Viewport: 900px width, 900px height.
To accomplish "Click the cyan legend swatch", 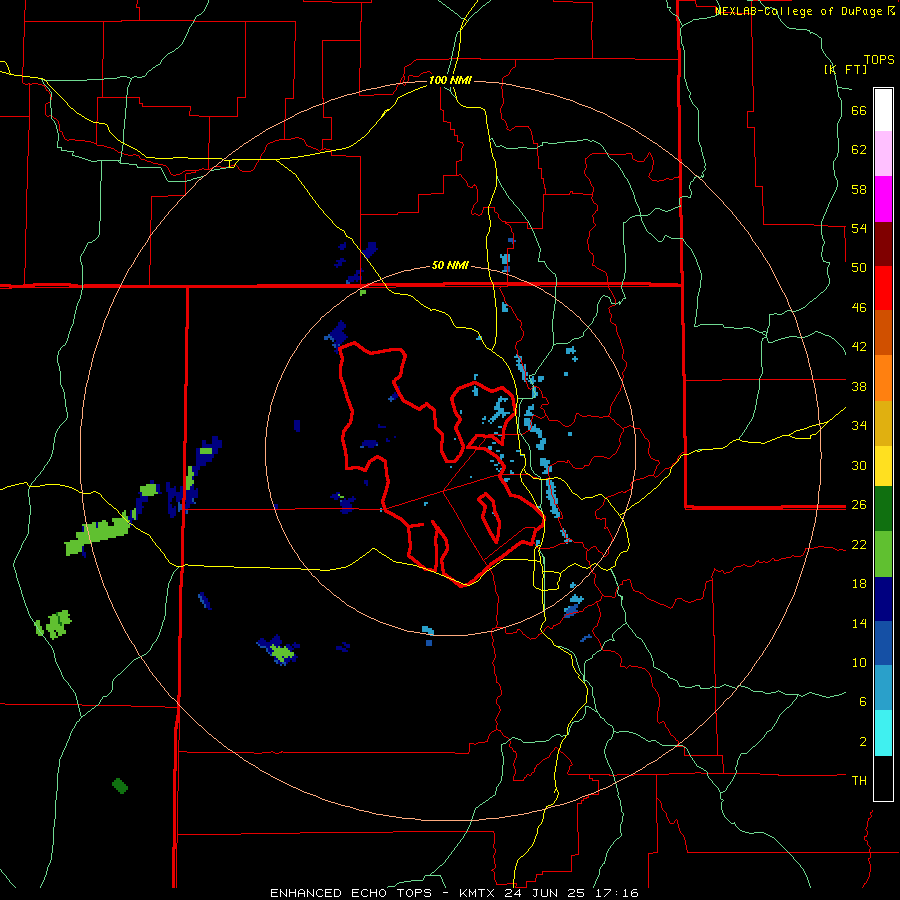I will pos(883,733).
